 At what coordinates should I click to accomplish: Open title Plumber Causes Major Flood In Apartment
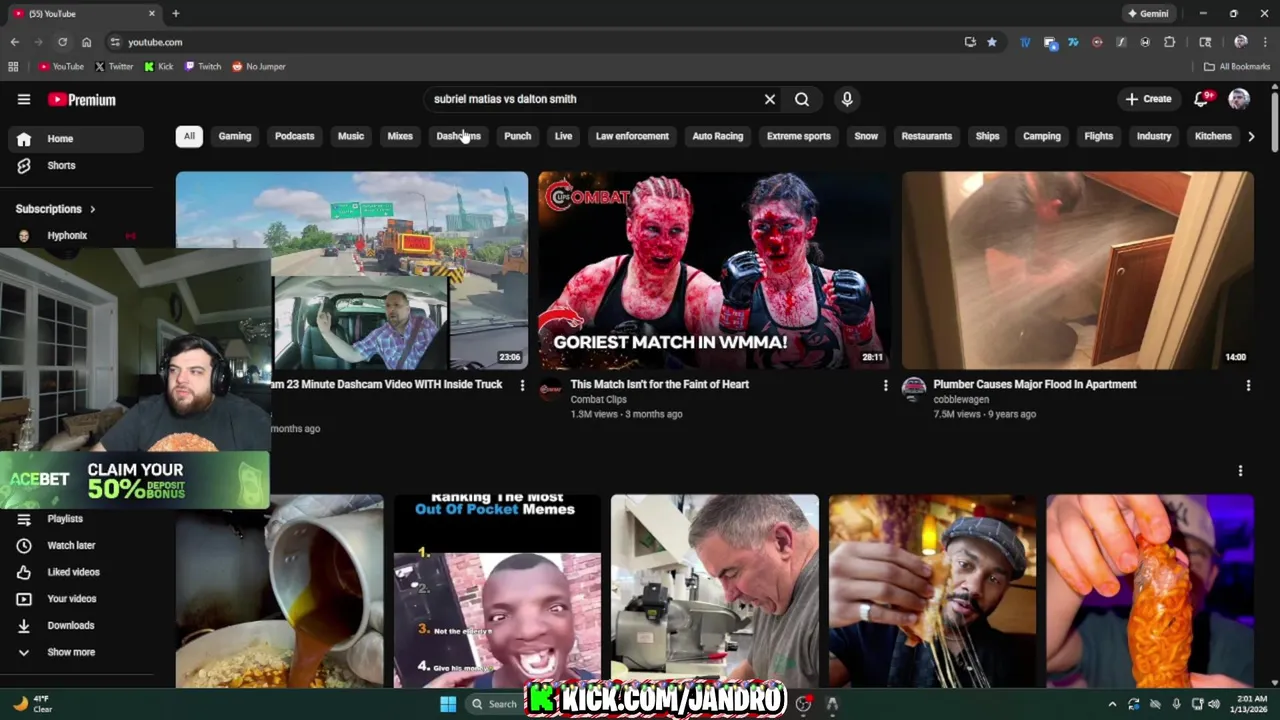point(1035,384)
